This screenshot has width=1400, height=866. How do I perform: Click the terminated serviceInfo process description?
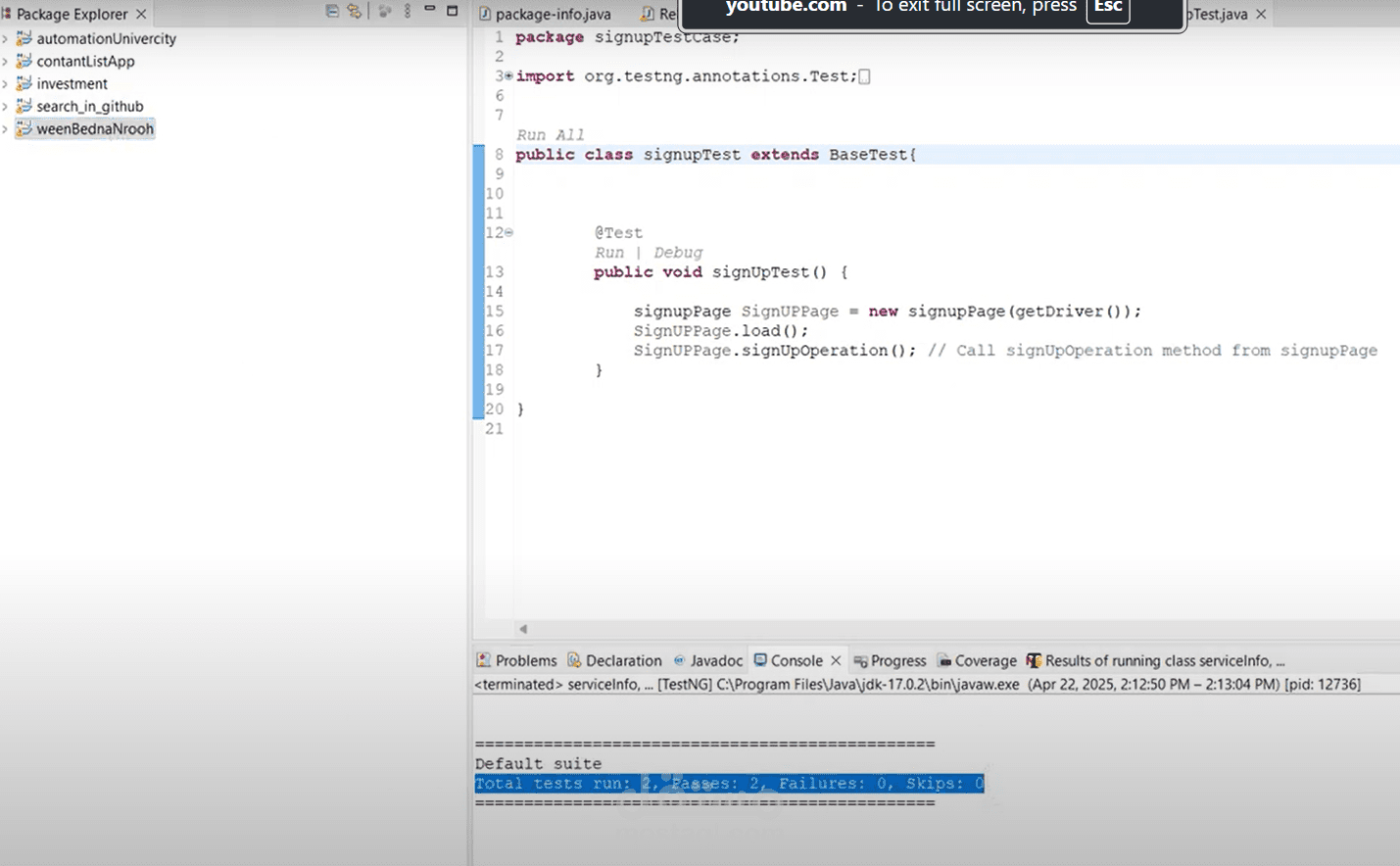(917, 685)
